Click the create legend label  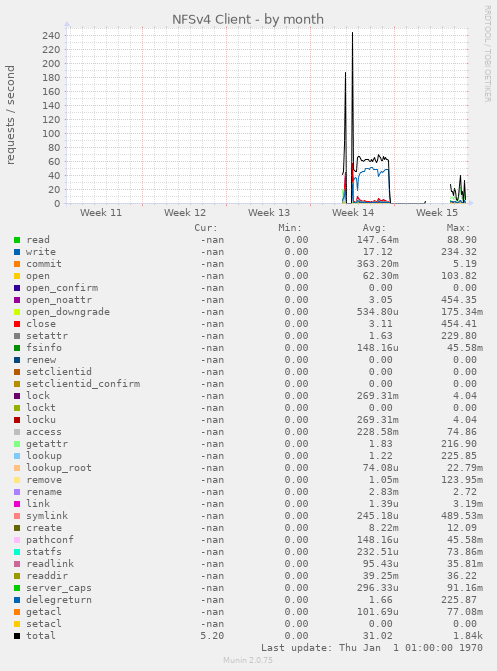click(x=44, y=528)
